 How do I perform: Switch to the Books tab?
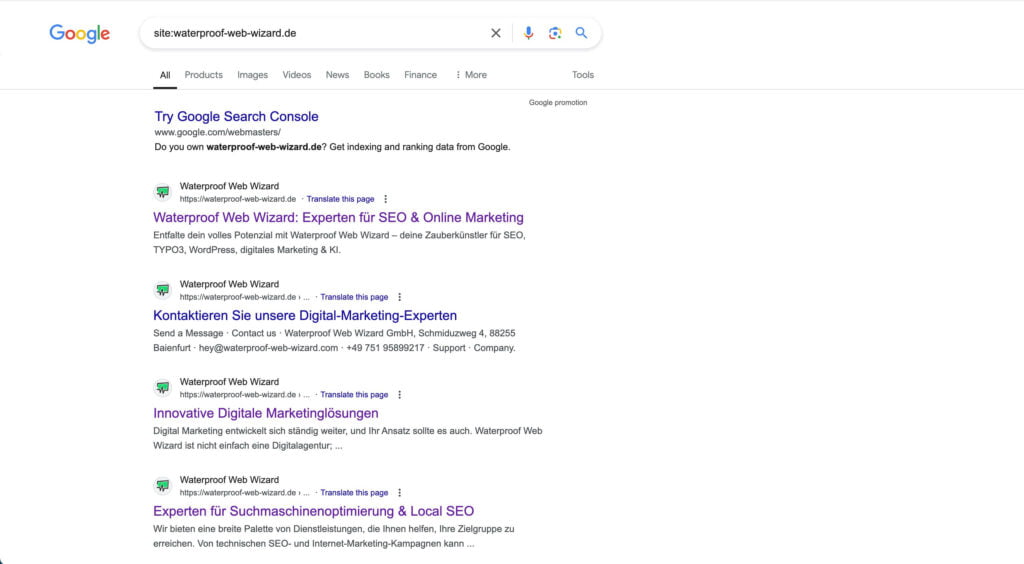click(x=376, y=75)
